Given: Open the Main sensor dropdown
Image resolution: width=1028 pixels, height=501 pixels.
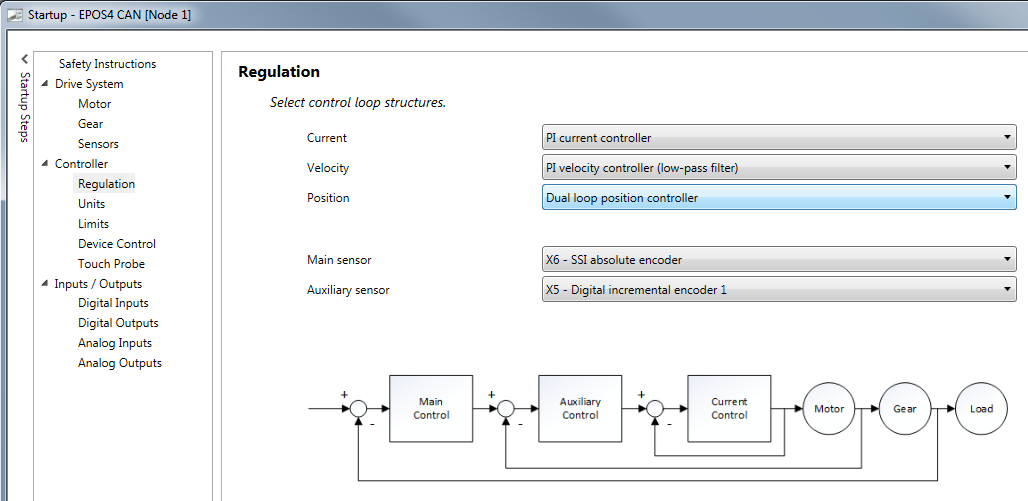Looking at the screenshot, I should 778,260.
